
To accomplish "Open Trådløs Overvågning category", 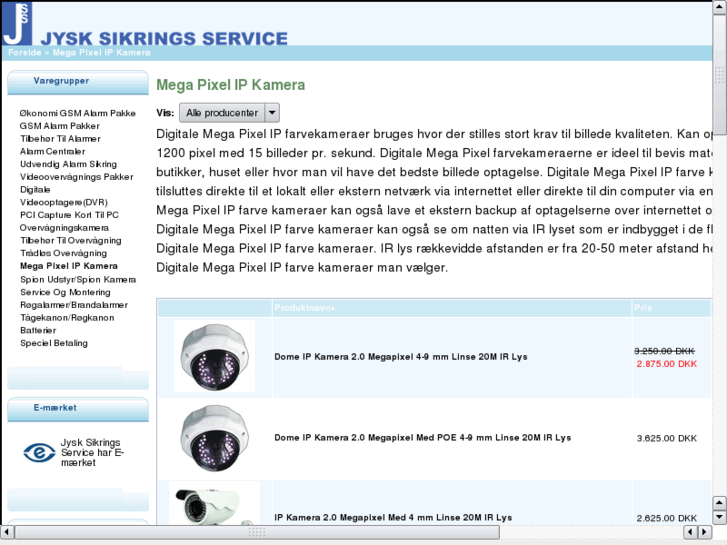I will click(64, 253).
